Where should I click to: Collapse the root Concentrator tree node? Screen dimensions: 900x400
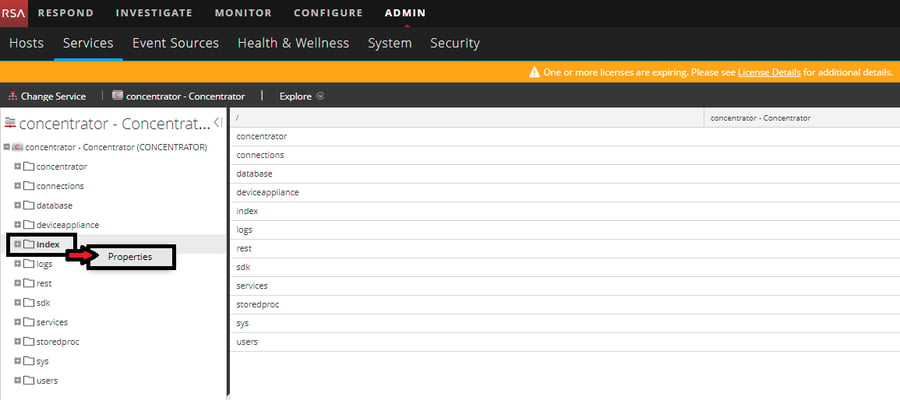(x=6, y=147)
